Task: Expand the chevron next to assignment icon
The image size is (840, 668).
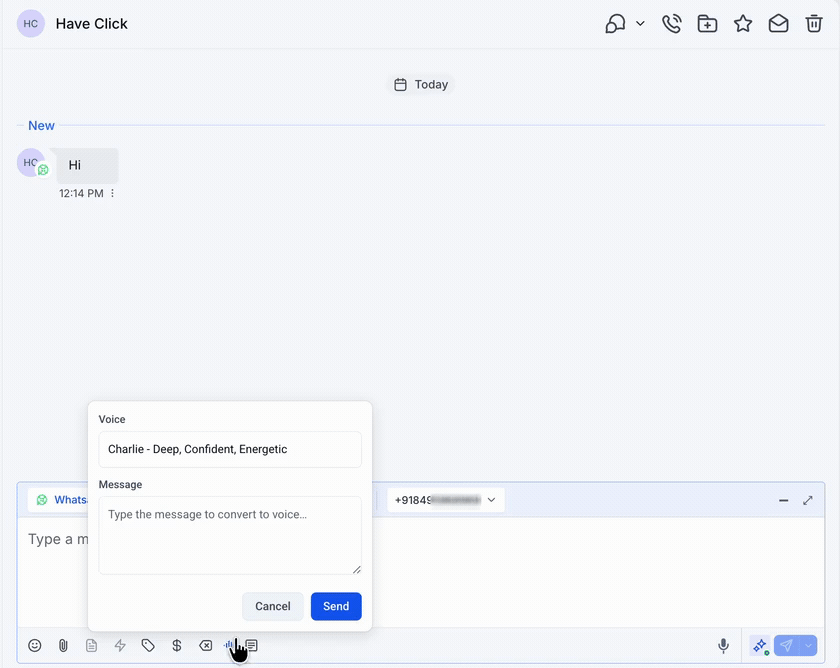Action: pyautogui.click(x=640, y=24)
